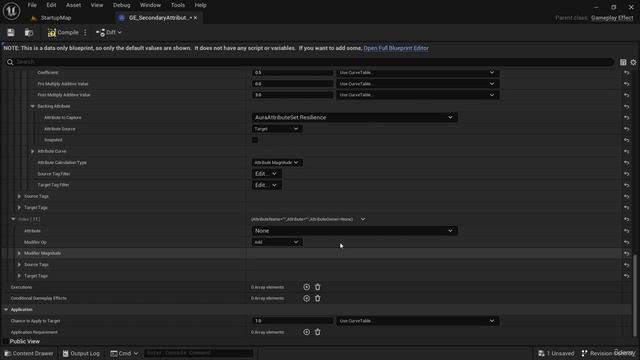
Task: Save the current asset
Action: (x=11, y=32)
